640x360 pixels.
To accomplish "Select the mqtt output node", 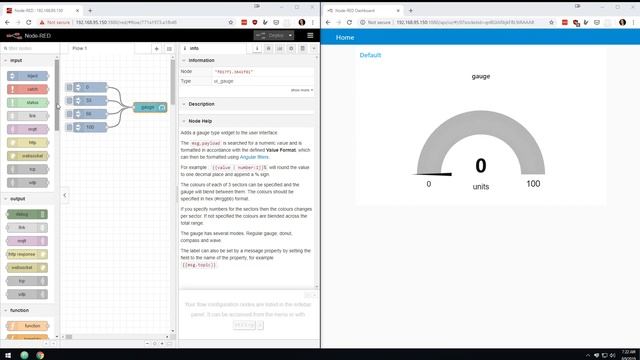I will (x=27, y=241).
